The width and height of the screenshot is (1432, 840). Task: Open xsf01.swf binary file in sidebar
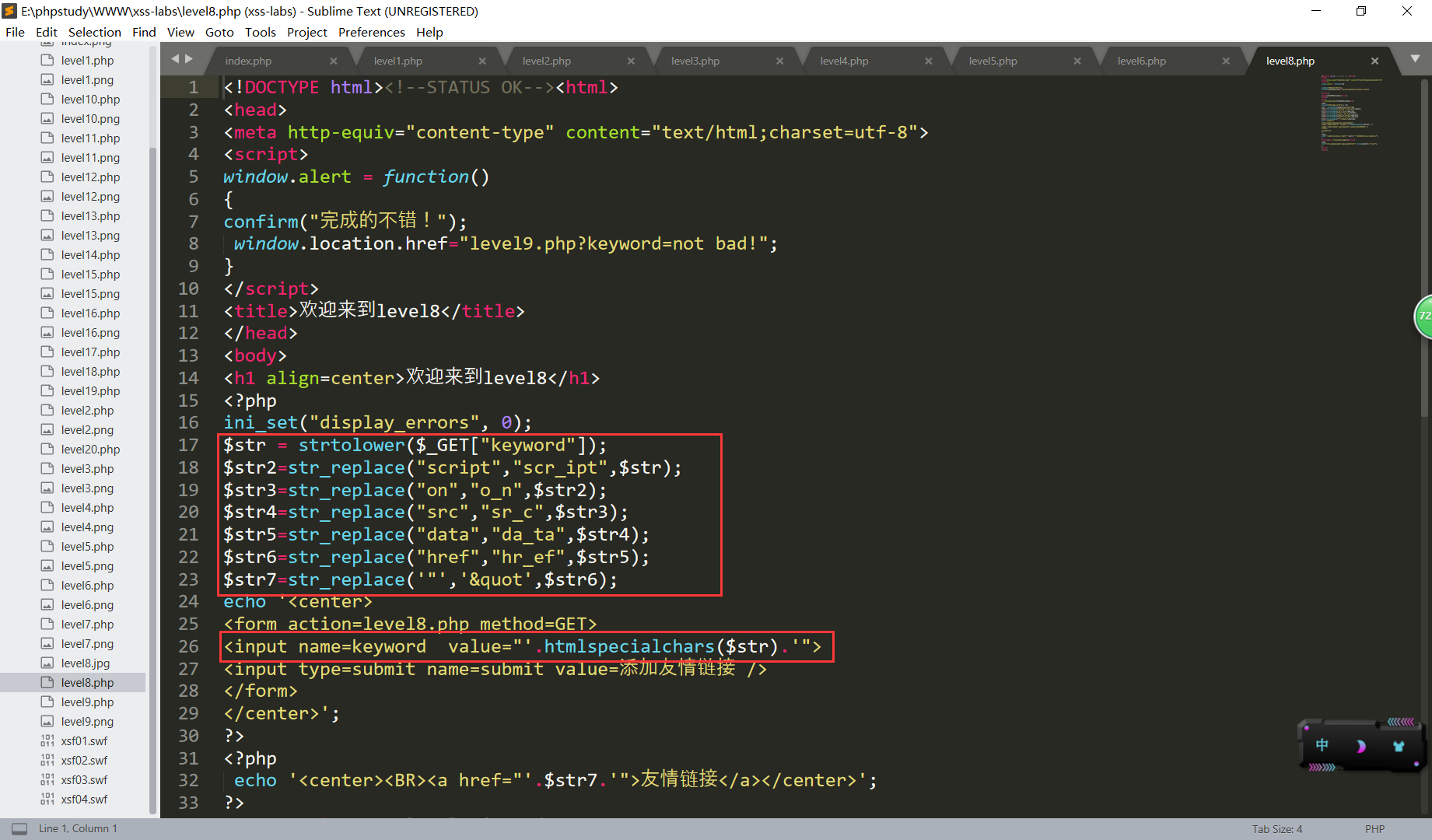point(84,740)
